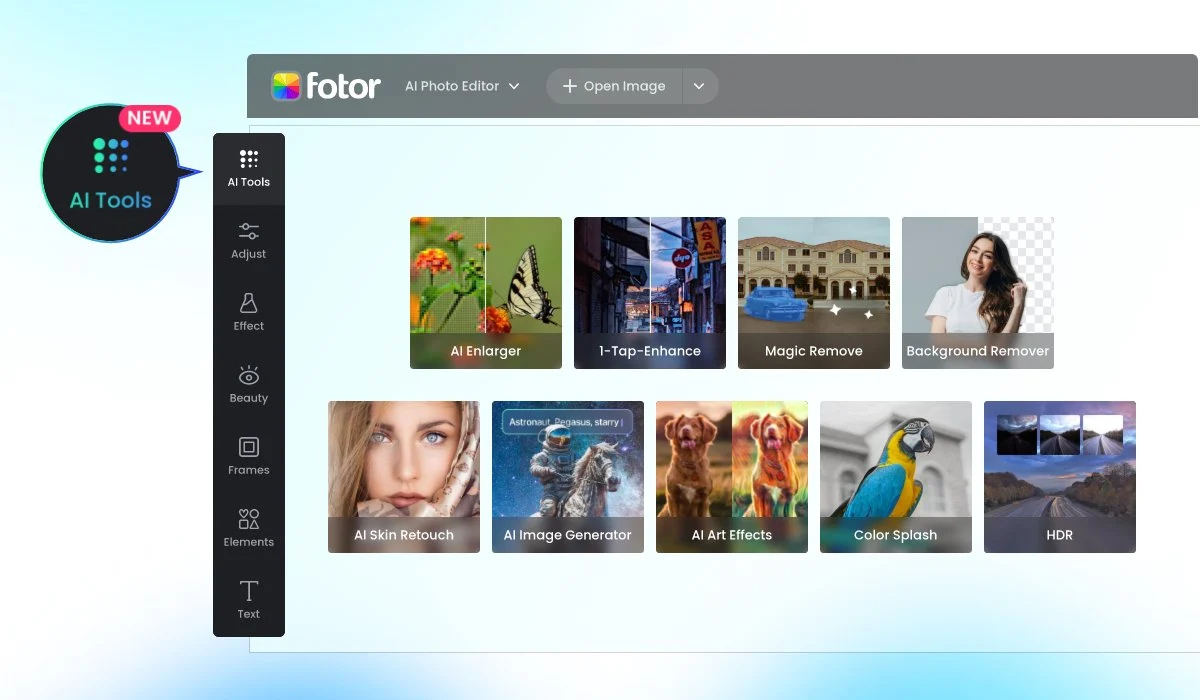Open the Magic Remove tool card
1200x700 pixels.
coord(814,293)
